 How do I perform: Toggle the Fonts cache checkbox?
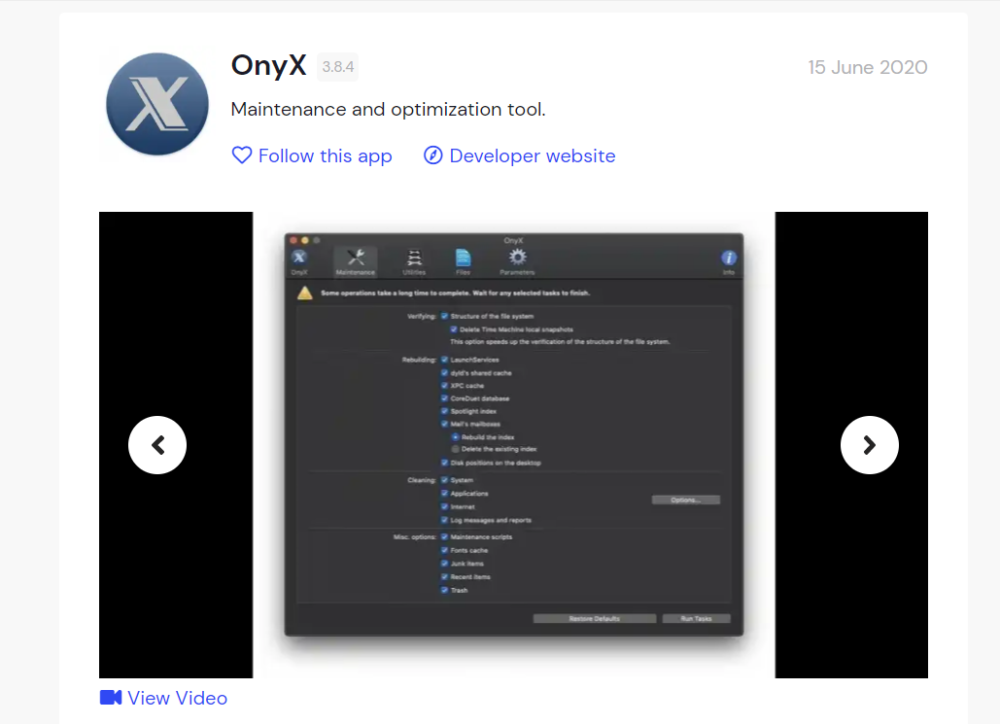point(445,550)
